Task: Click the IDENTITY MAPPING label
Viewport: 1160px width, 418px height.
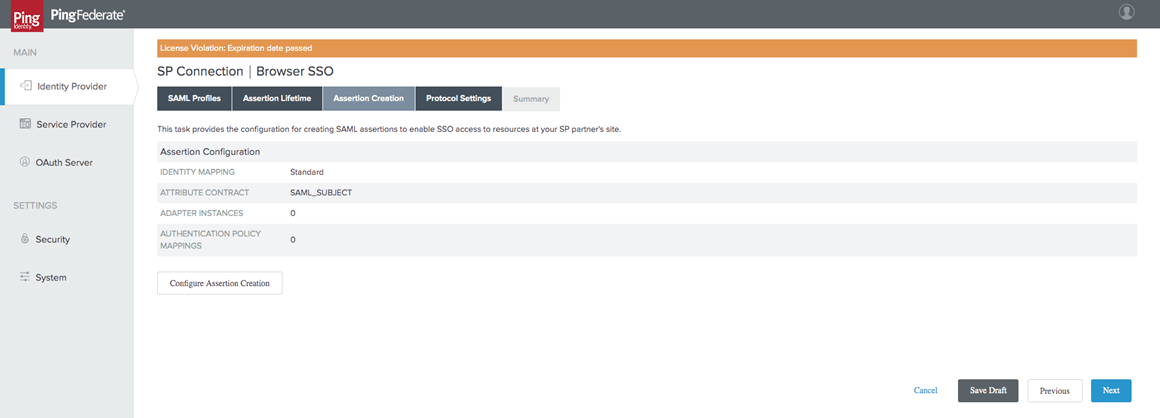Action: (198, 172)
